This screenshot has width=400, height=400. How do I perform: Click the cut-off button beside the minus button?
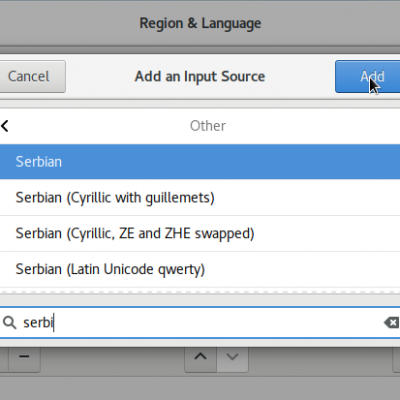pos(4,359)
